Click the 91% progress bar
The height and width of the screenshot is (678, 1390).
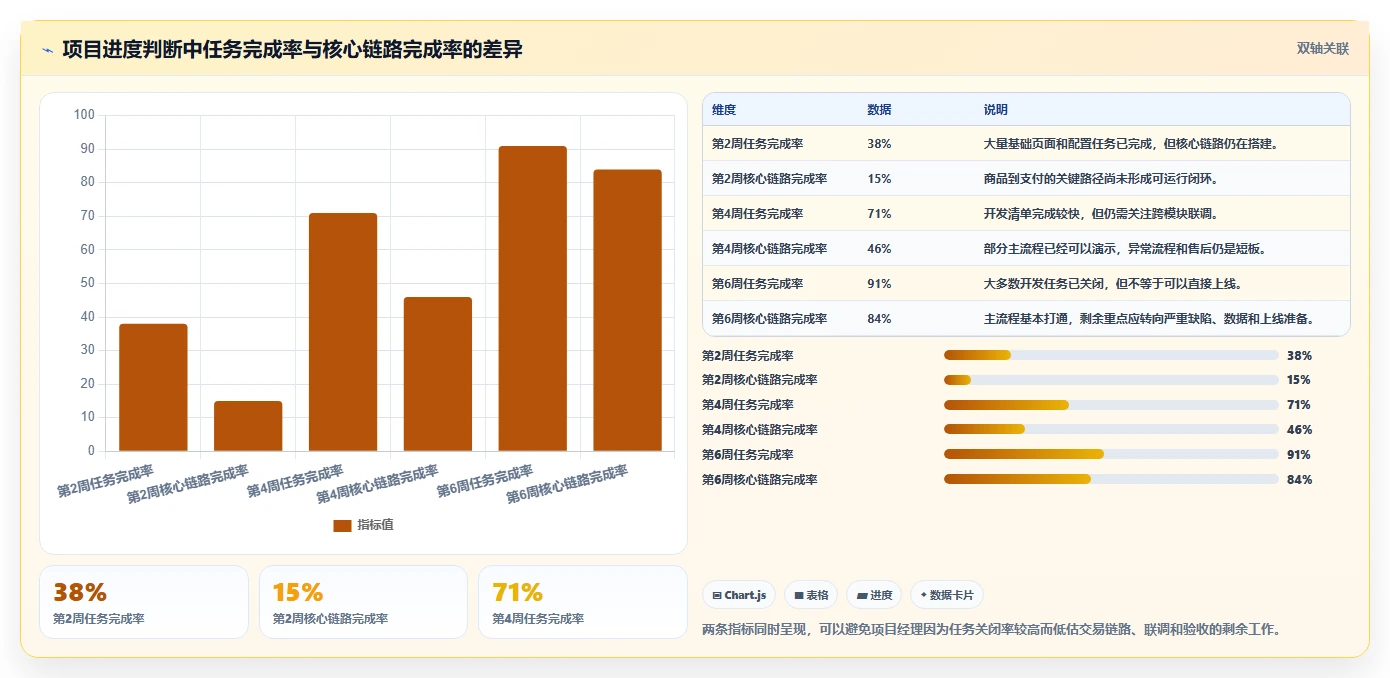pos(1111,454)
